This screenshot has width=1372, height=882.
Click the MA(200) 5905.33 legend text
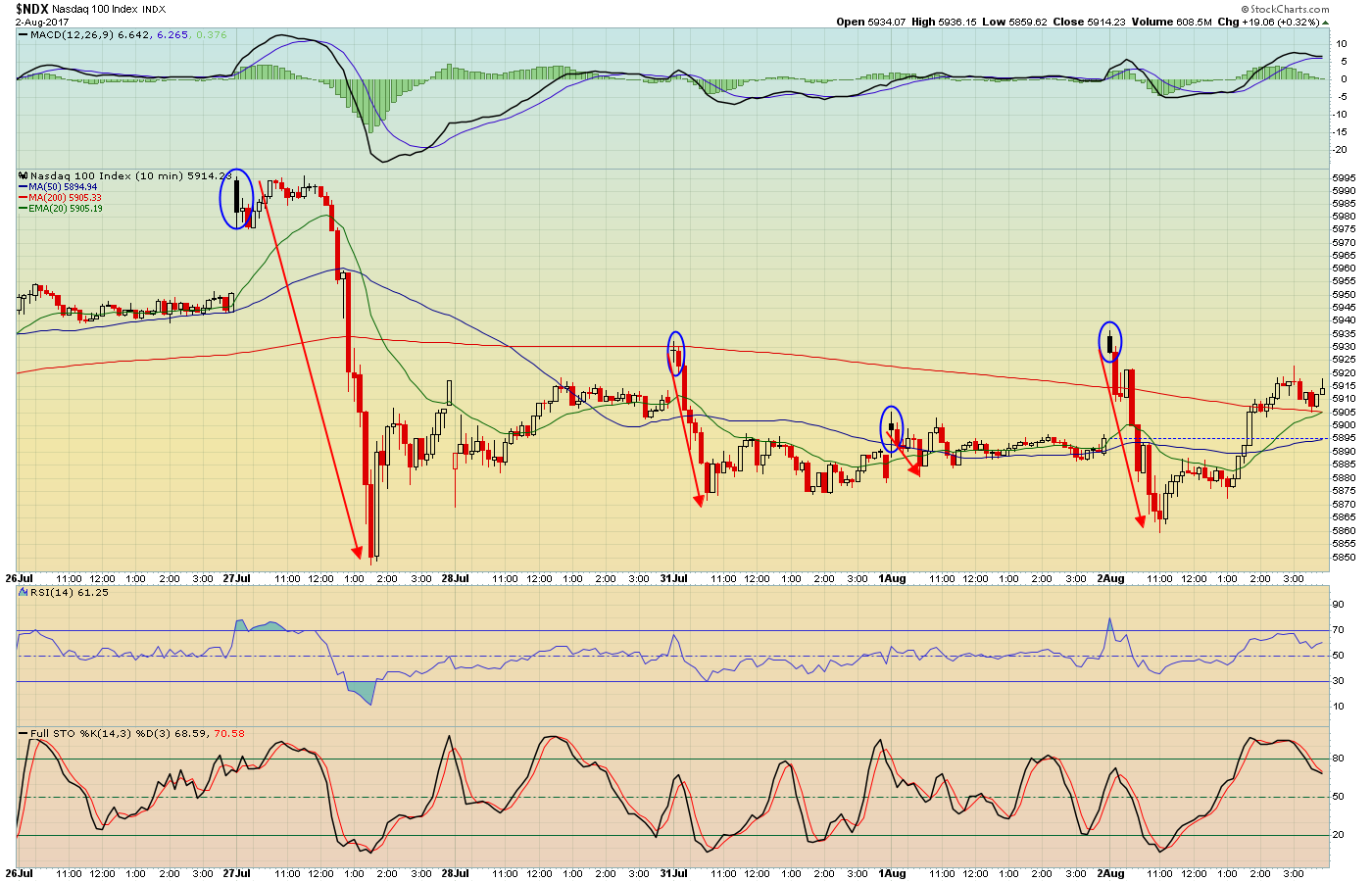point(65,197)
